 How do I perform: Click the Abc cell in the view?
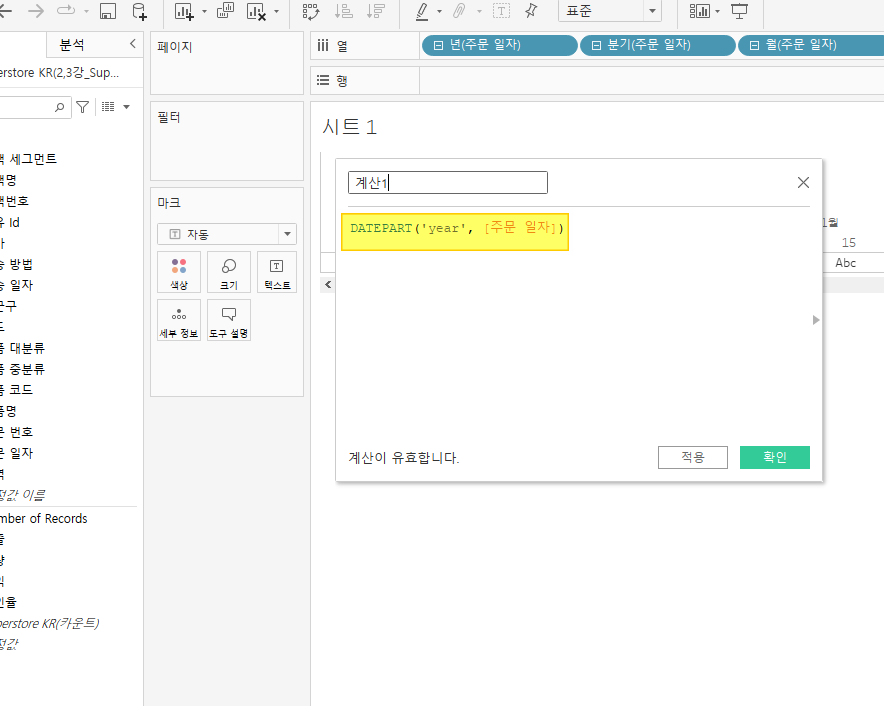[845, 263]
